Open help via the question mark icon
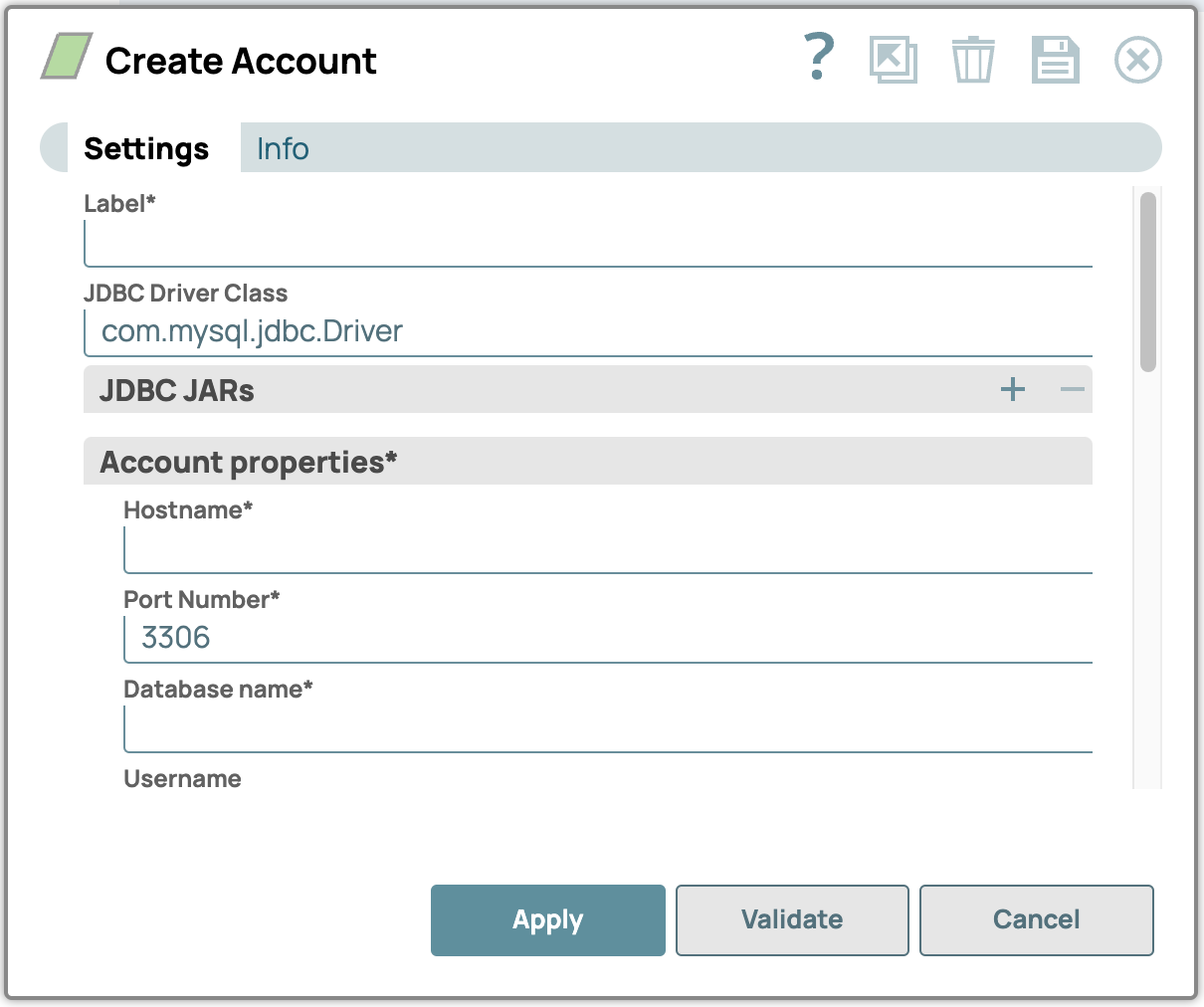This screenshot has height=1007, width=1204. [x=818, y=59]
